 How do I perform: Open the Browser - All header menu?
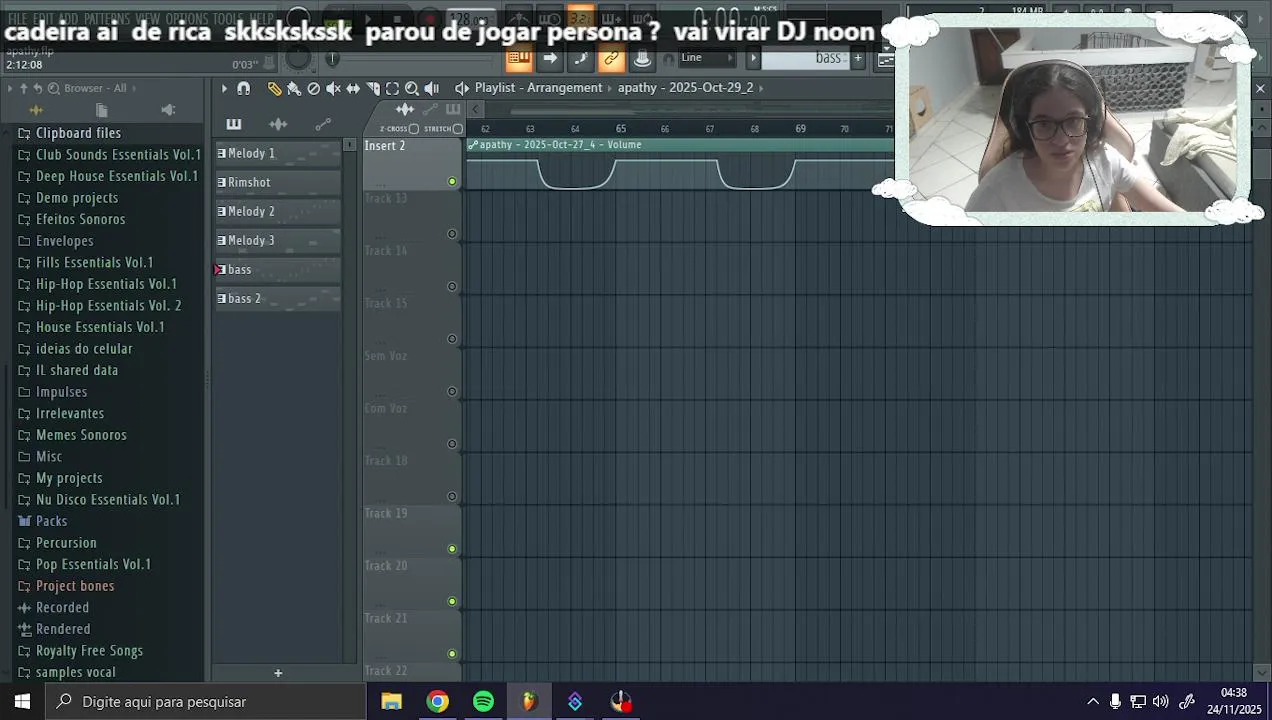pyautogui.click(x=95, y=88)
